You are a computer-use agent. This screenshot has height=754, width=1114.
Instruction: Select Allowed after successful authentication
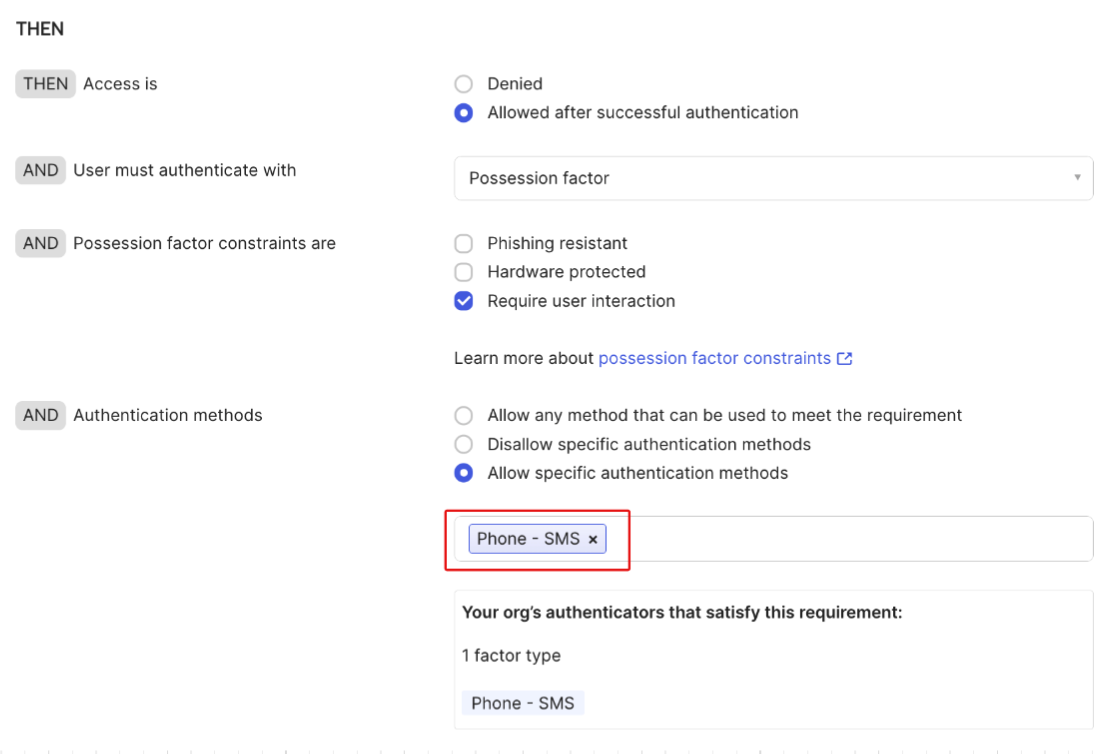coord(463,113)
